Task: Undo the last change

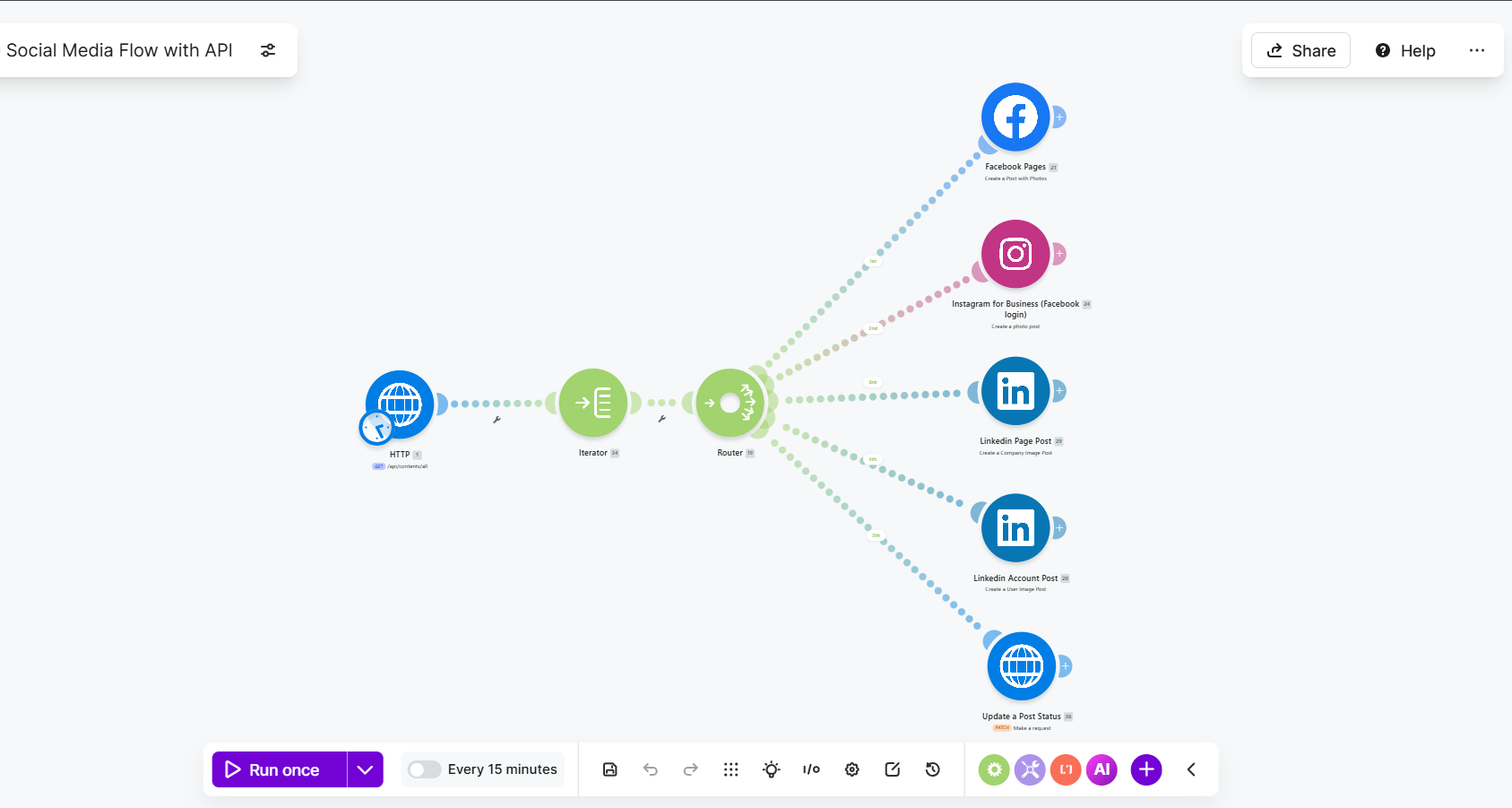Action: [x=651, y=769]
